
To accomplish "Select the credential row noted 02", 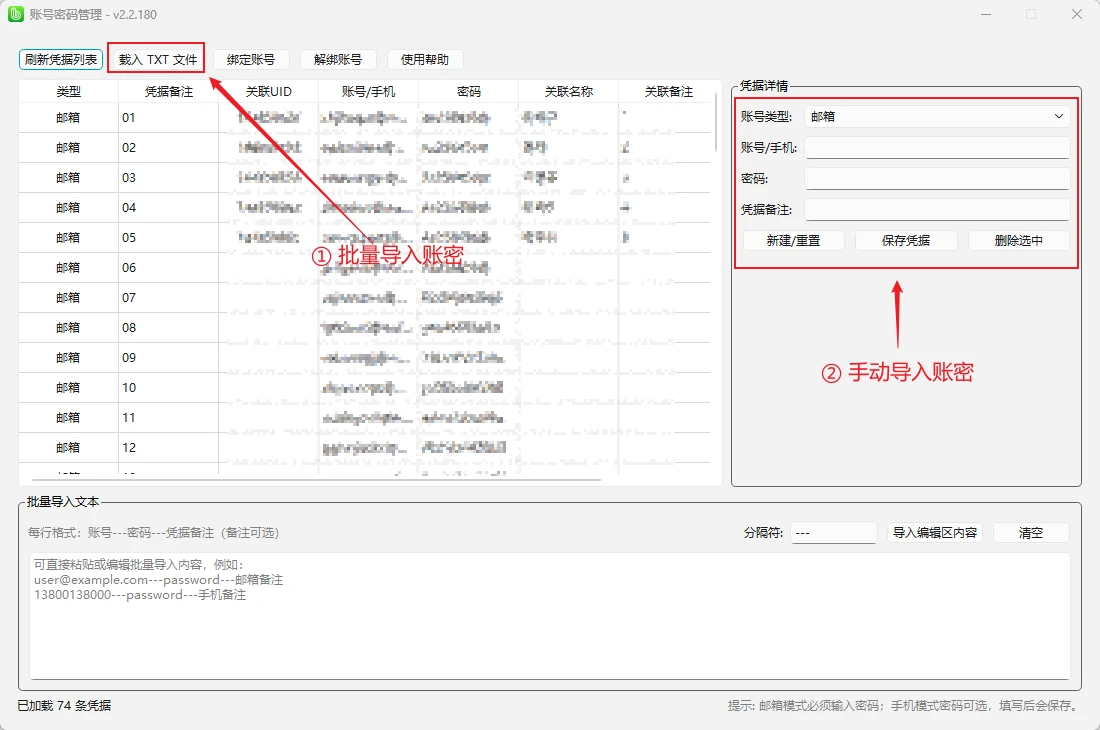I will (x=365, y=148).
